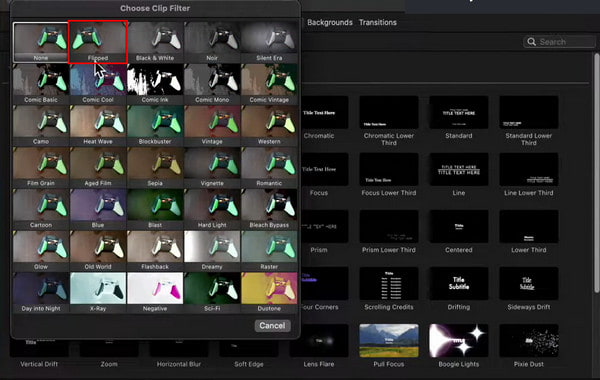Screen dimensions: 600x380
Task: Apply the Negative filter
Action: coord(155,292)
